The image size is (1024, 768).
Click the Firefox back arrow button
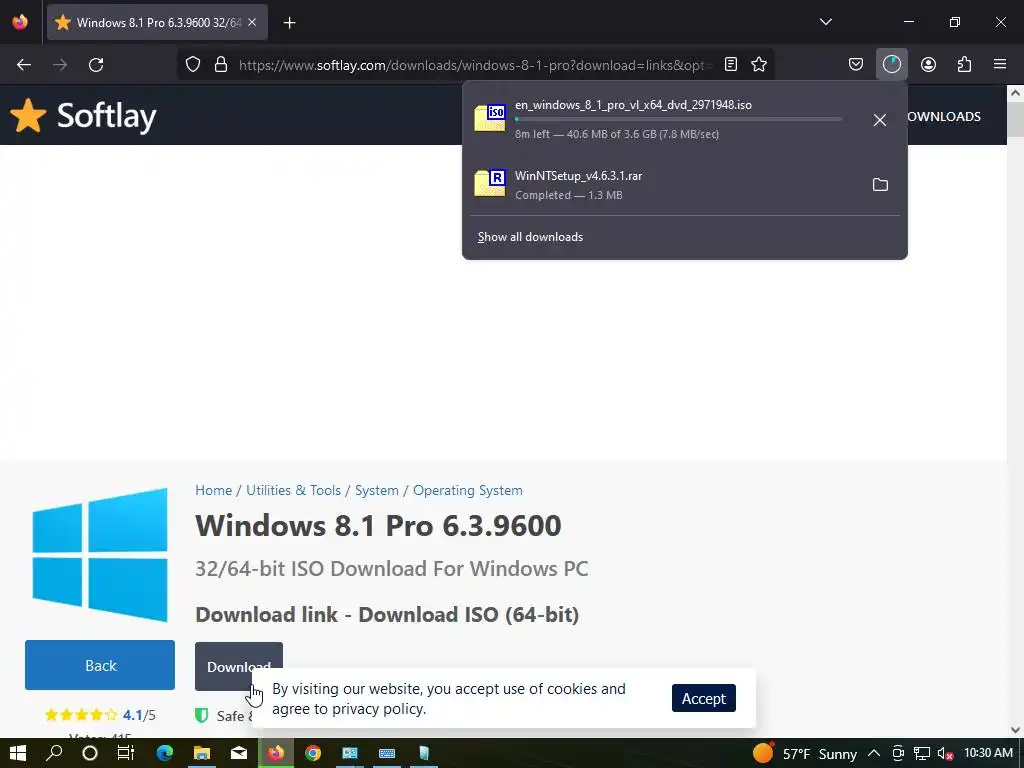(24, 65)
